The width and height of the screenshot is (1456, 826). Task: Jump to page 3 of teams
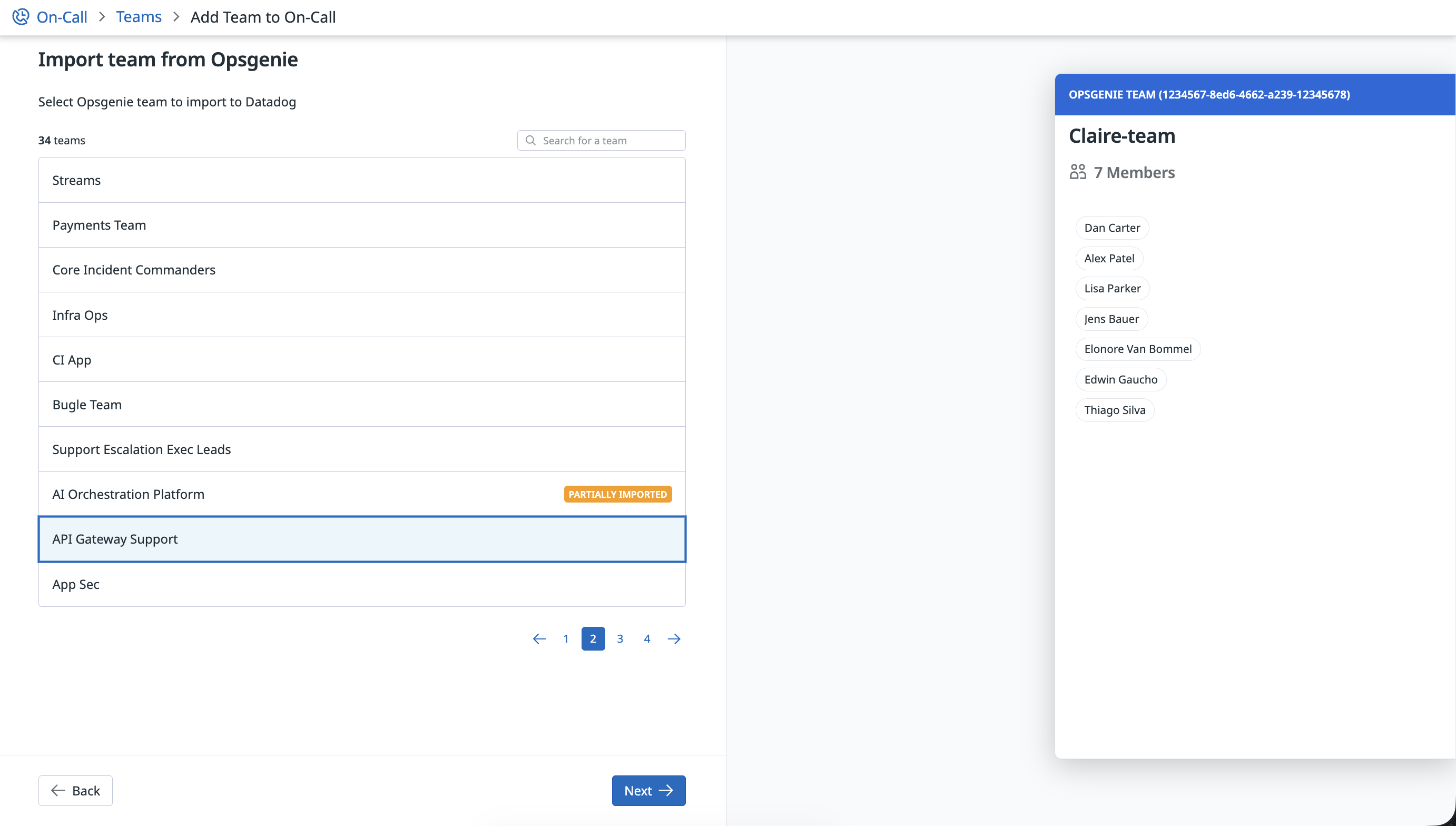click(x=620, y=639)
